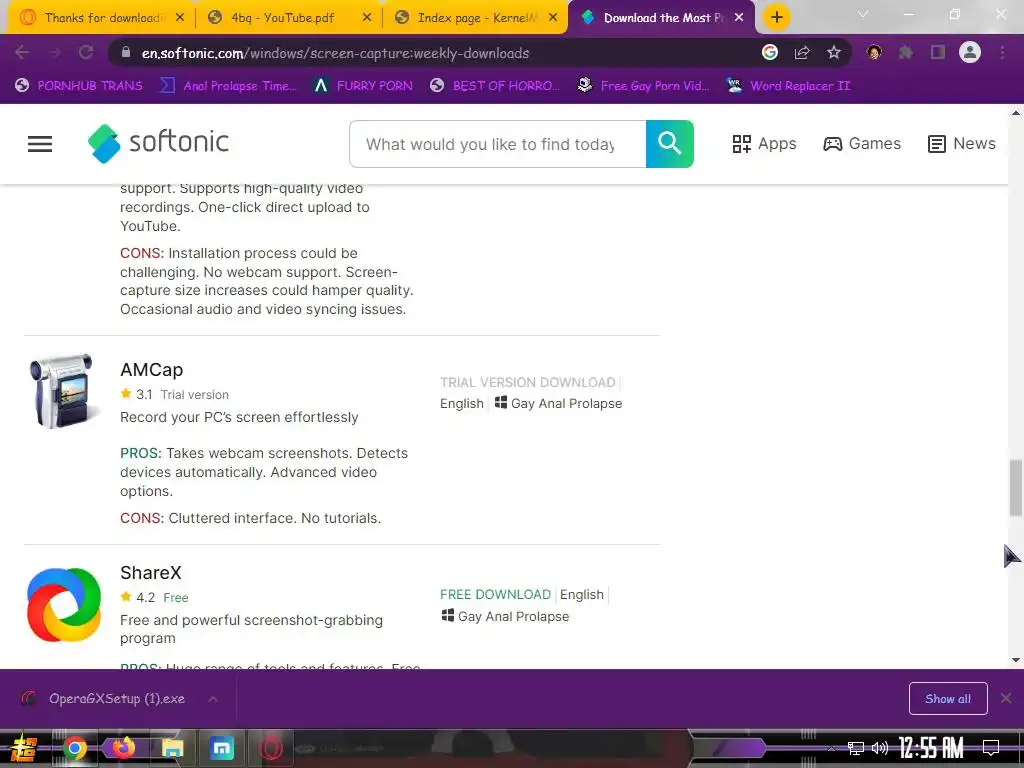Image resolution: width=1024 pixels, height=768 pixels.
Task: Click the 12:55 AM clock
Action: coord(931,748)
